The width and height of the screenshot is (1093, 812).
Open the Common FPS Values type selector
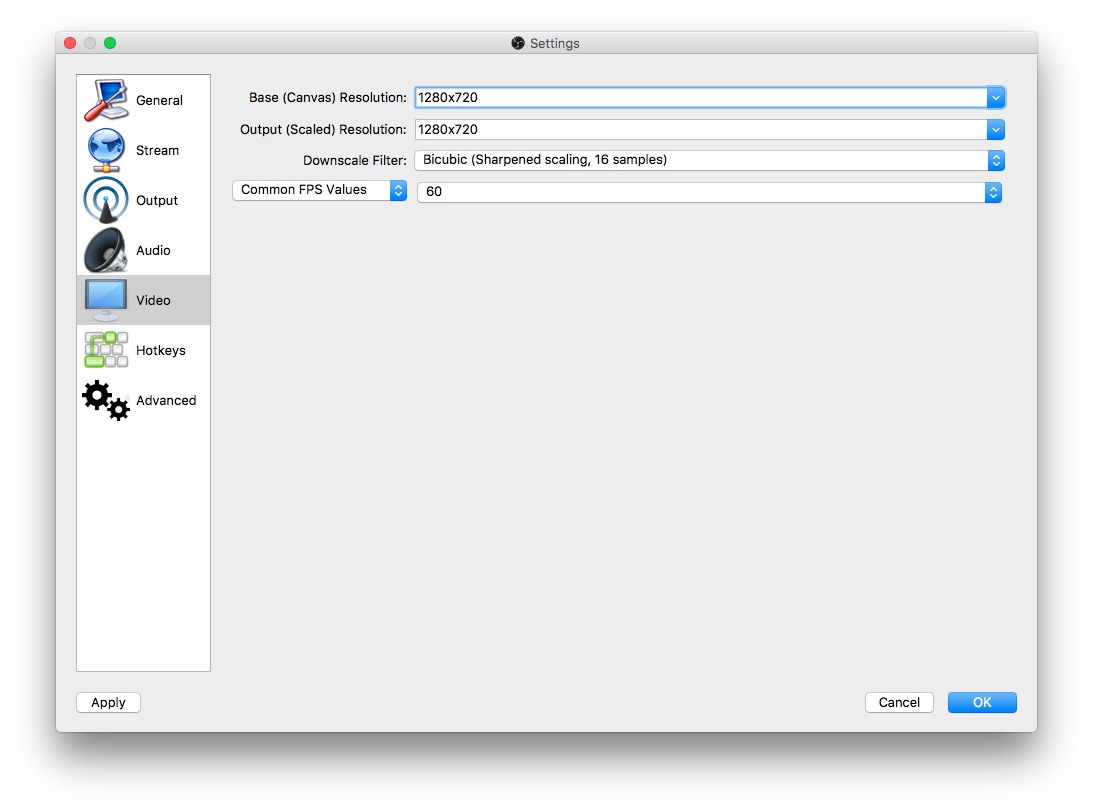point(319,190)
